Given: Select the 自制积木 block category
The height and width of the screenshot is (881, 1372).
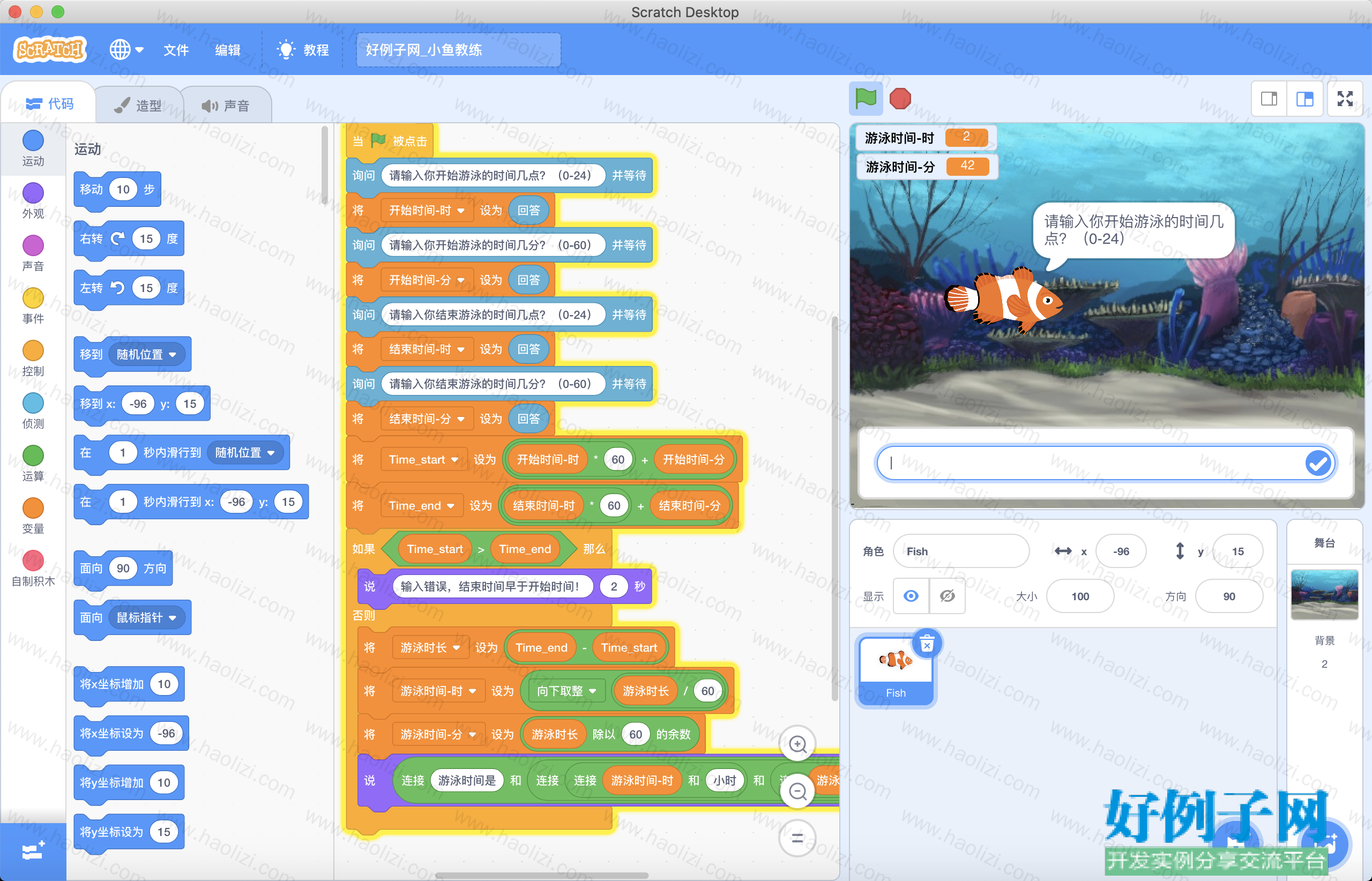Looking at the screenshot, I should (x=33, y=569).
